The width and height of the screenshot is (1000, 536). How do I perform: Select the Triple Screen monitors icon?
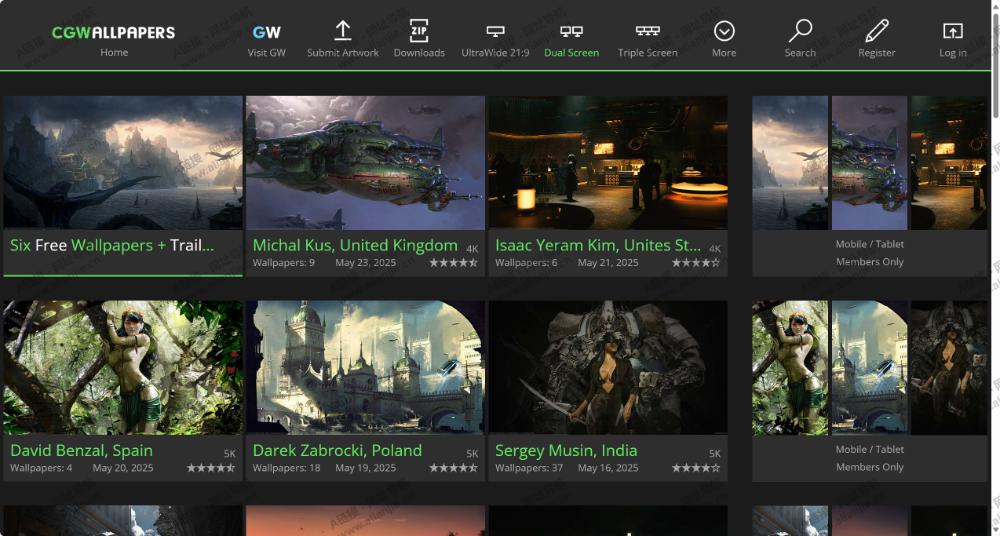(x=647, y=31)
